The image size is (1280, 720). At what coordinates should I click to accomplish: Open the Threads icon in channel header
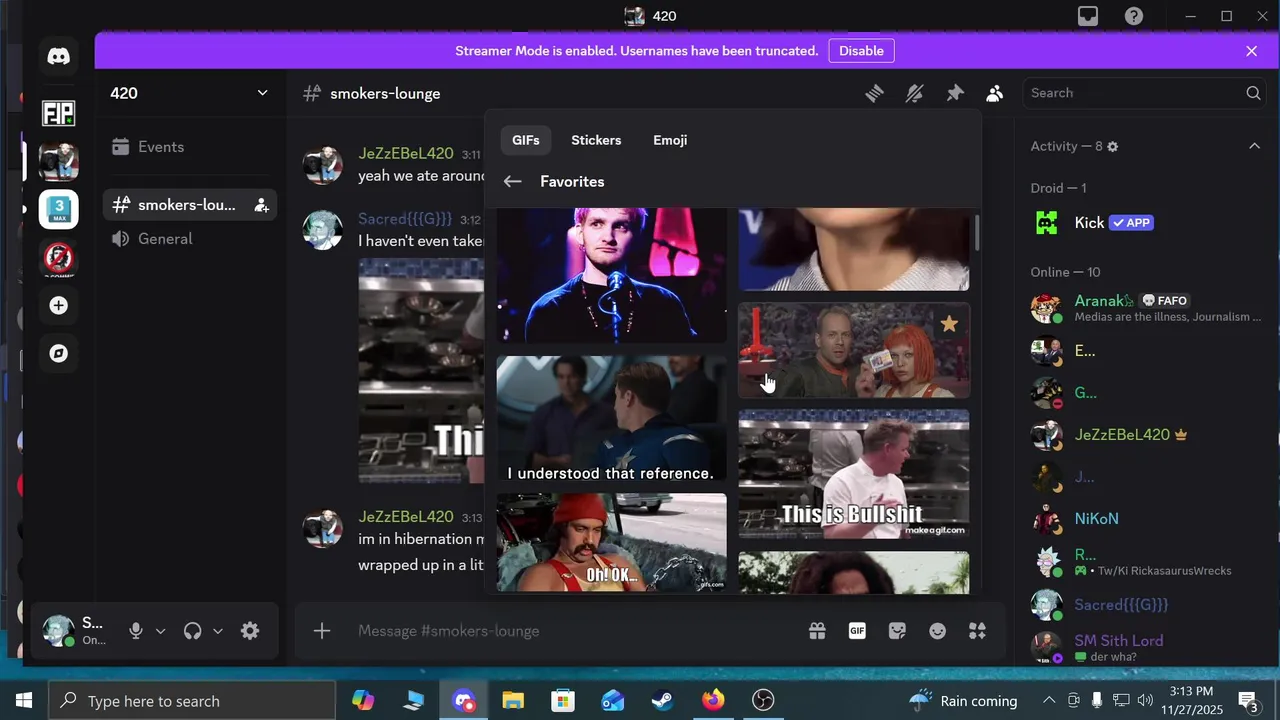pyautogui.click(x=875, y=93)
